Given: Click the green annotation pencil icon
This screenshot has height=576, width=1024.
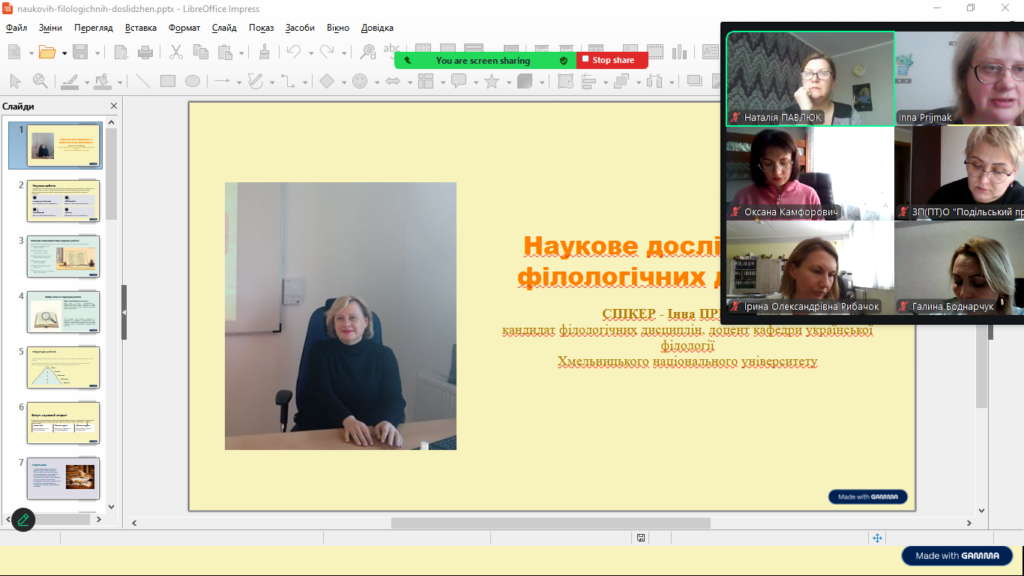Looking at the screenshot, I should 22,520.
